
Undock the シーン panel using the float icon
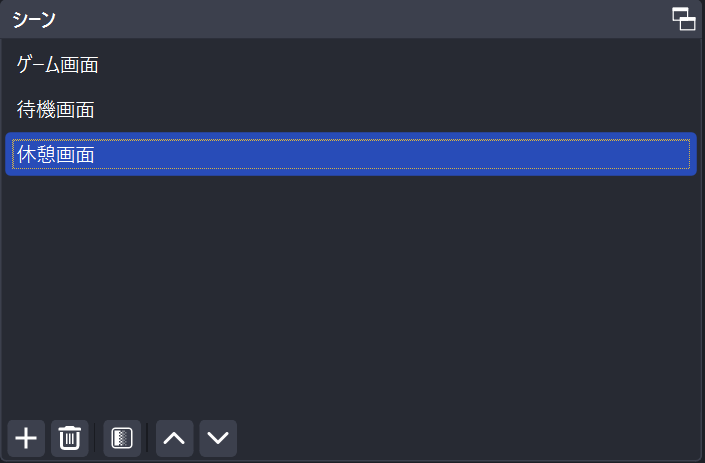coord(683,19)
